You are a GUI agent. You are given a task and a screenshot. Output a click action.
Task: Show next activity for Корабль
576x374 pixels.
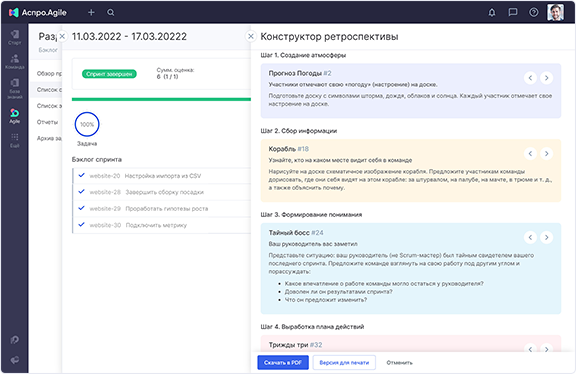coord(547,154)
